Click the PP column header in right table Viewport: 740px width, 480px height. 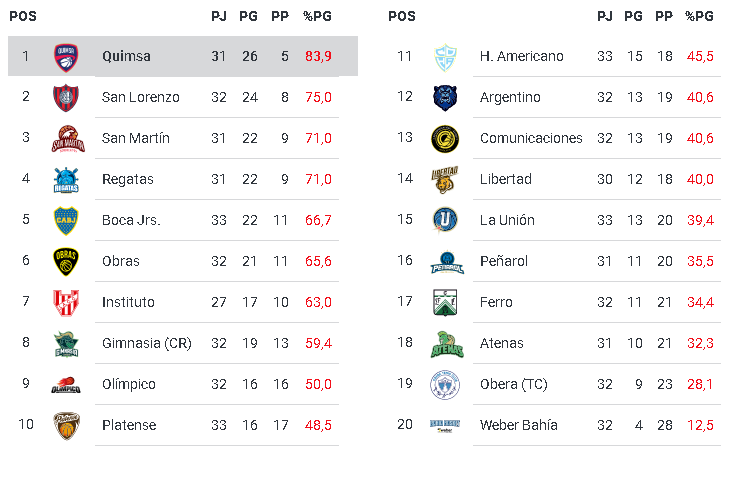[x=663, y=16]
